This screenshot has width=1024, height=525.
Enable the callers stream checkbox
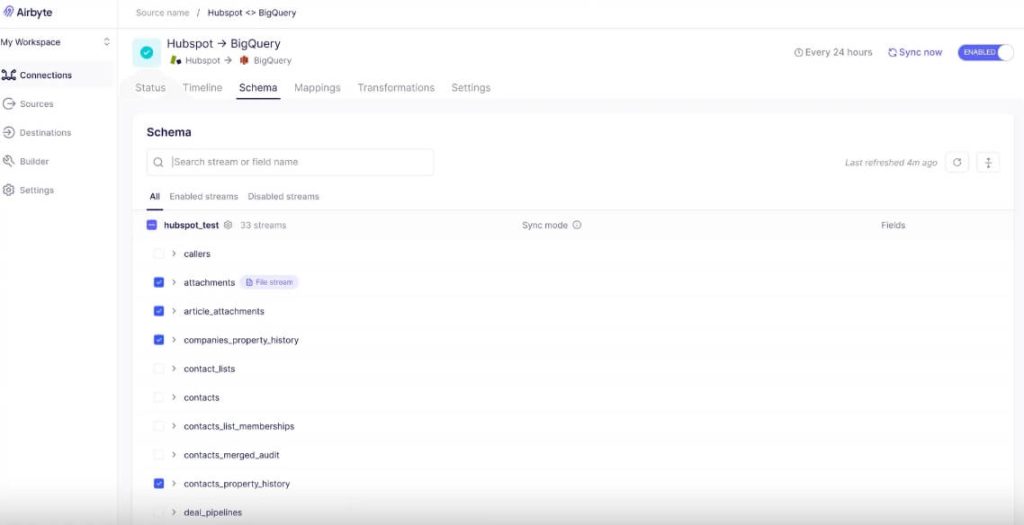click(x=159, y=254)
